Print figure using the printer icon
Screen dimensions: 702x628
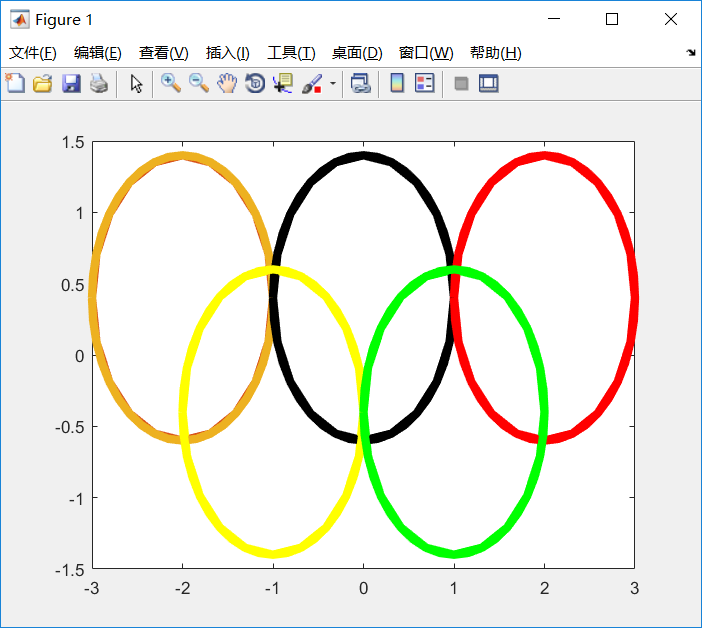99,83
